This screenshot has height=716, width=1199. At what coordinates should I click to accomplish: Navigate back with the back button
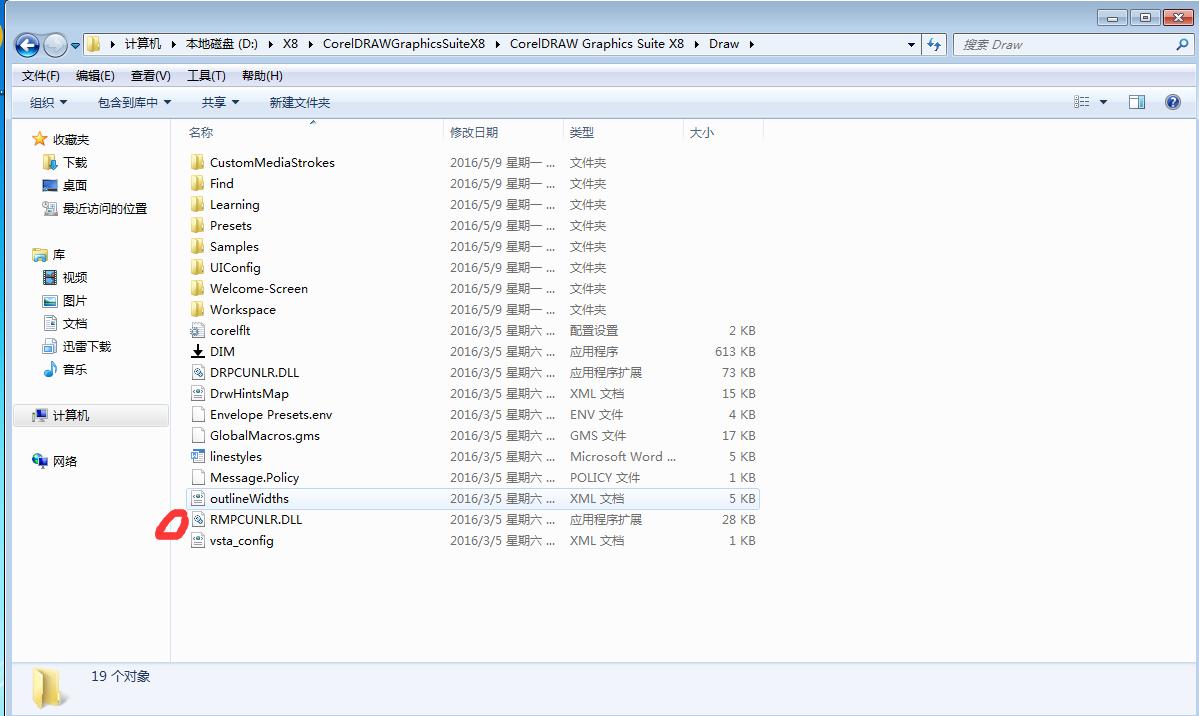[x=27, y=44]
